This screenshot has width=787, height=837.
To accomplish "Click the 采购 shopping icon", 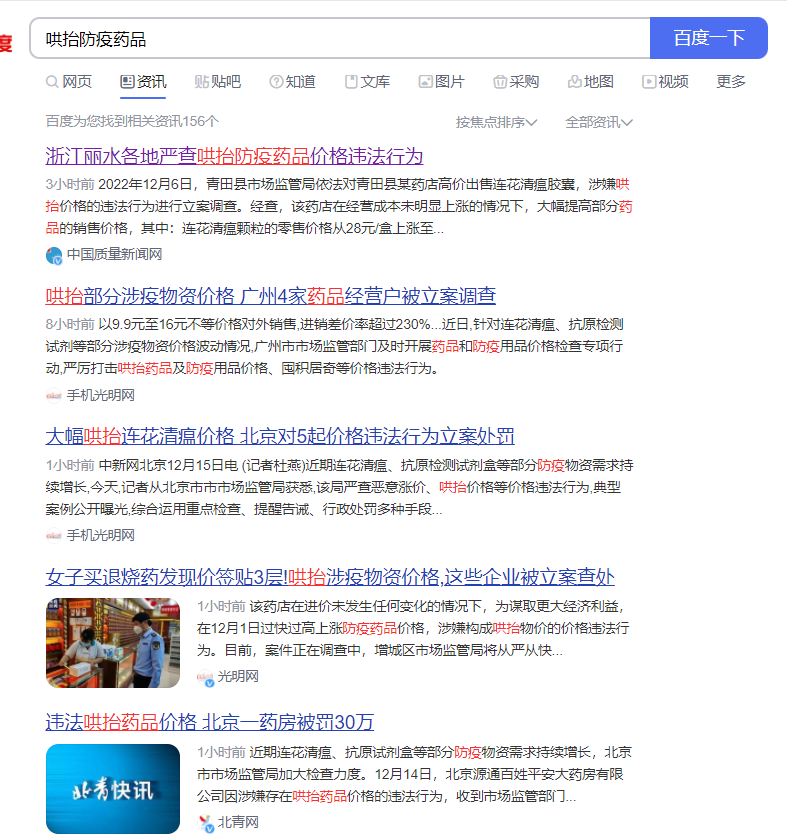I will click(x=500, y=82).
